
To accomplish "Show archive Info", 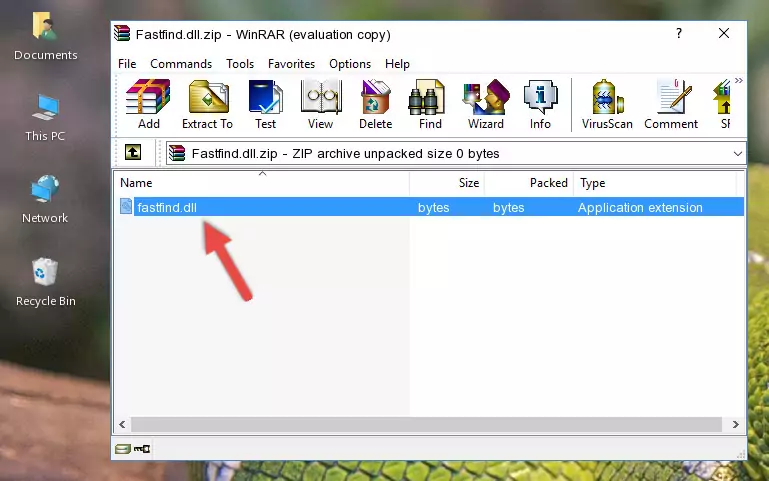I will 540,104.
